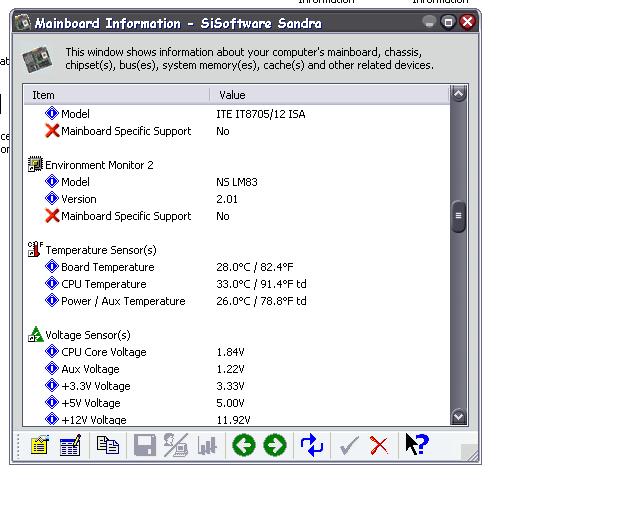Image resolution: width=640 pixels, height=512 pixels.
Task: Activate the What's This help cursor icon
Action: tap(417, 444)
